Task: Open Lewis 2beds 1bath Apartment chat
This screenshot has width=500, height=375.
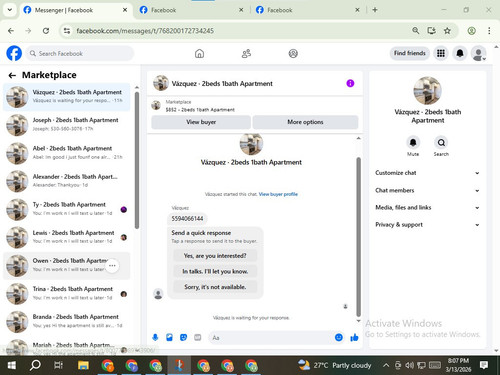Action: pyautogui.click(x=66, y=237)
